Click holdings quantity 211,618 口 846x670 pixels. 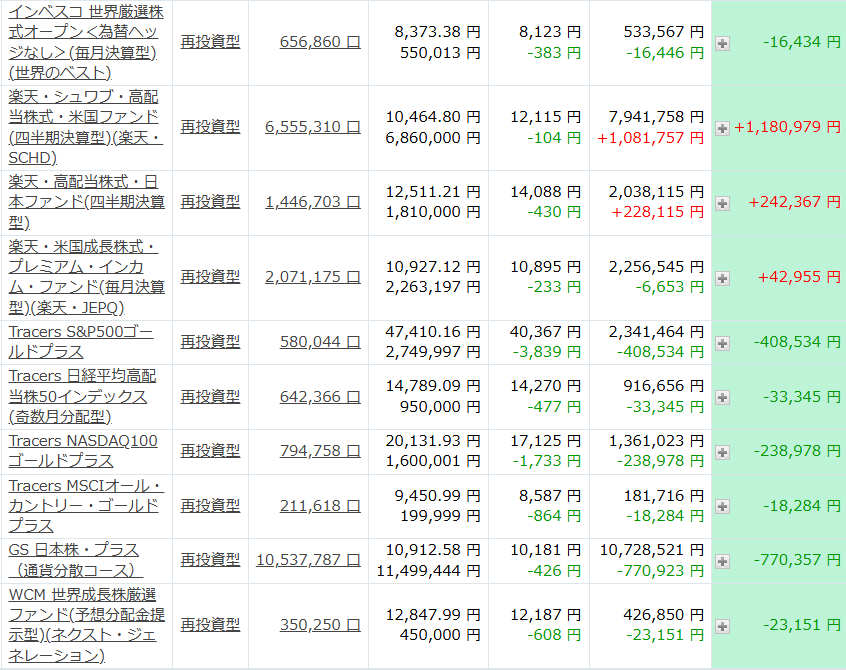pyautogui.click(x=320, y=505)
